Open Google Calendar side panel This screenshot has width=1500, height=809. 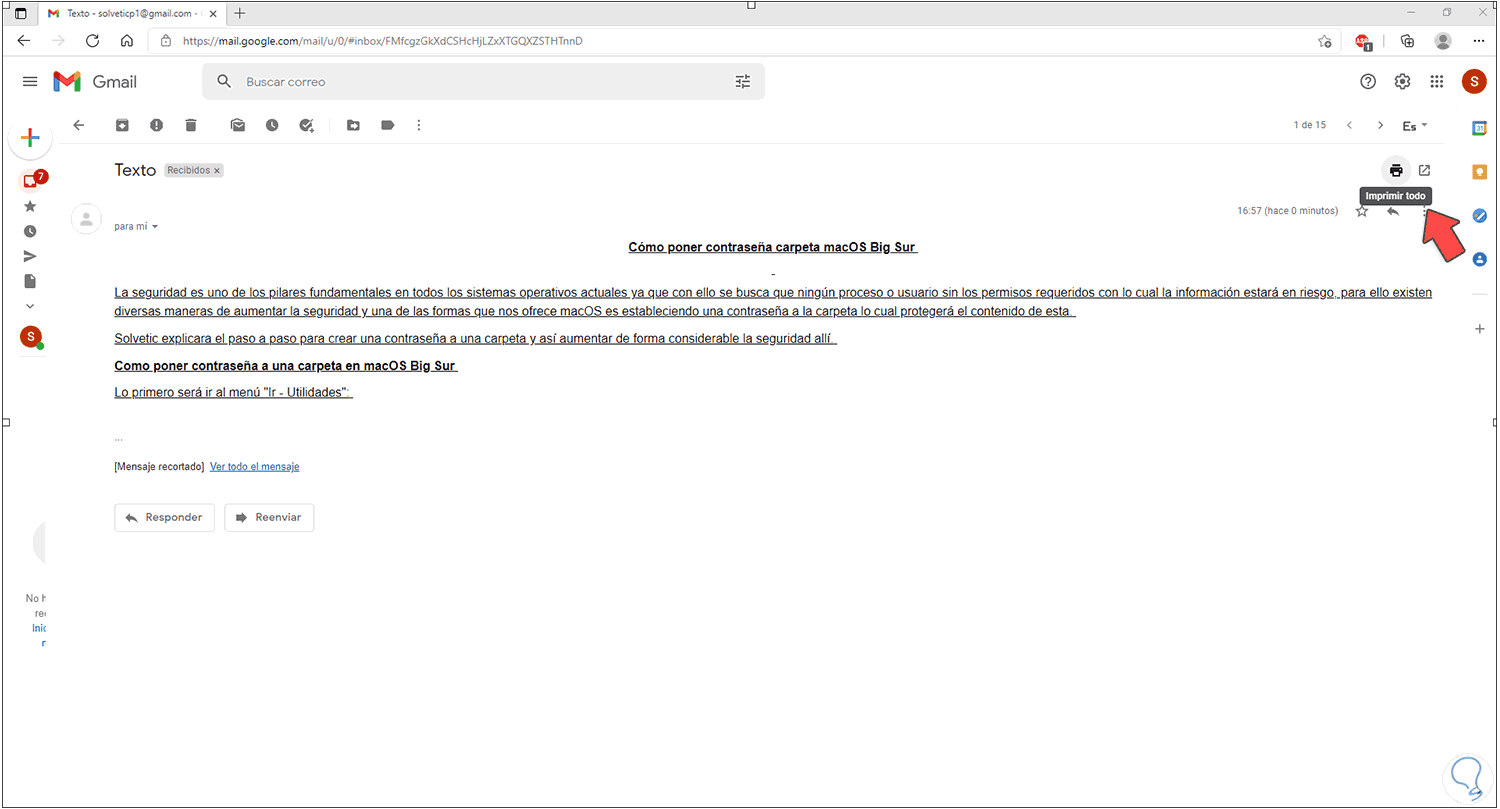coord(1480,128)
